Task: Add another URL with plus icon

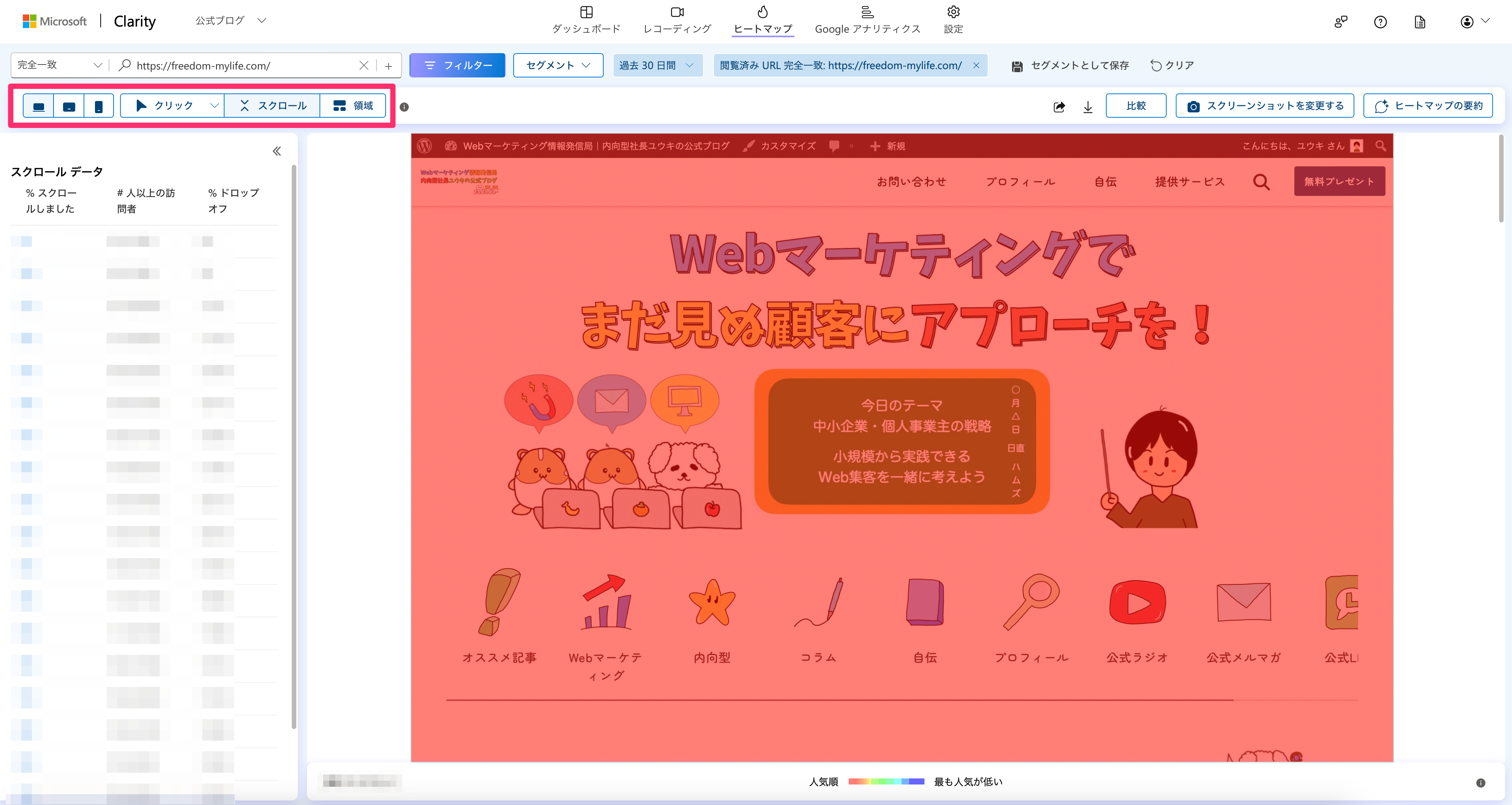Action: 389,66
